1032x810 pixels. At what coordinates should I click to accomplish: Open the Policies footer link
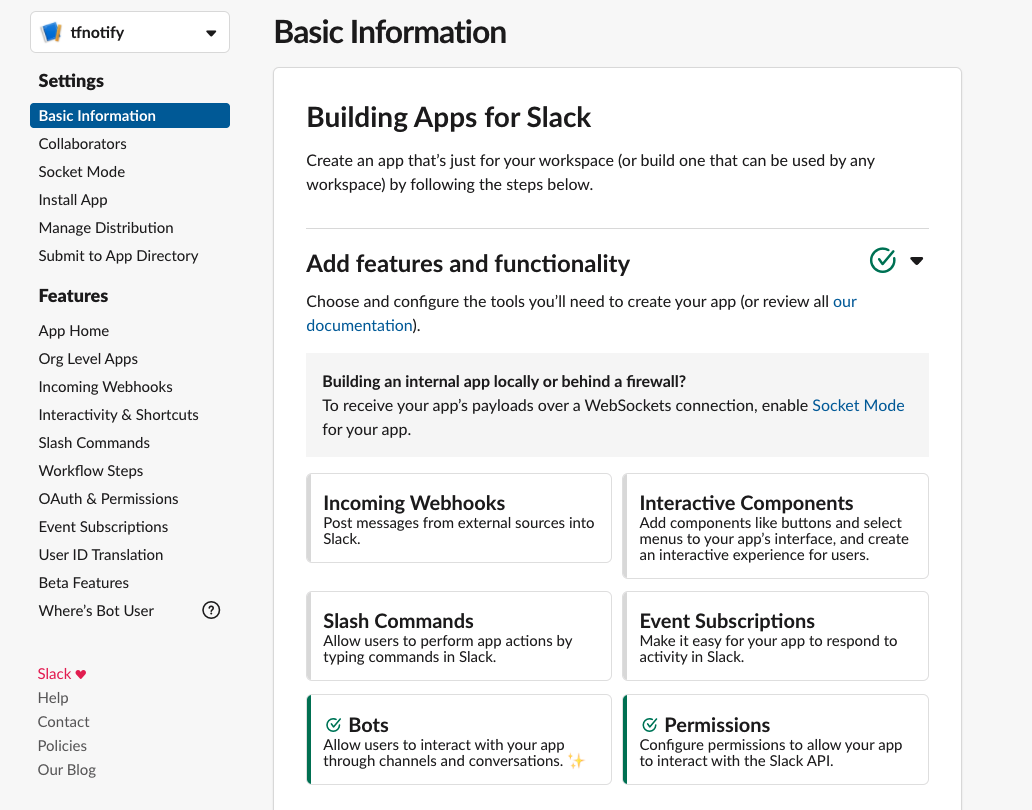click(x=62, y=746)
